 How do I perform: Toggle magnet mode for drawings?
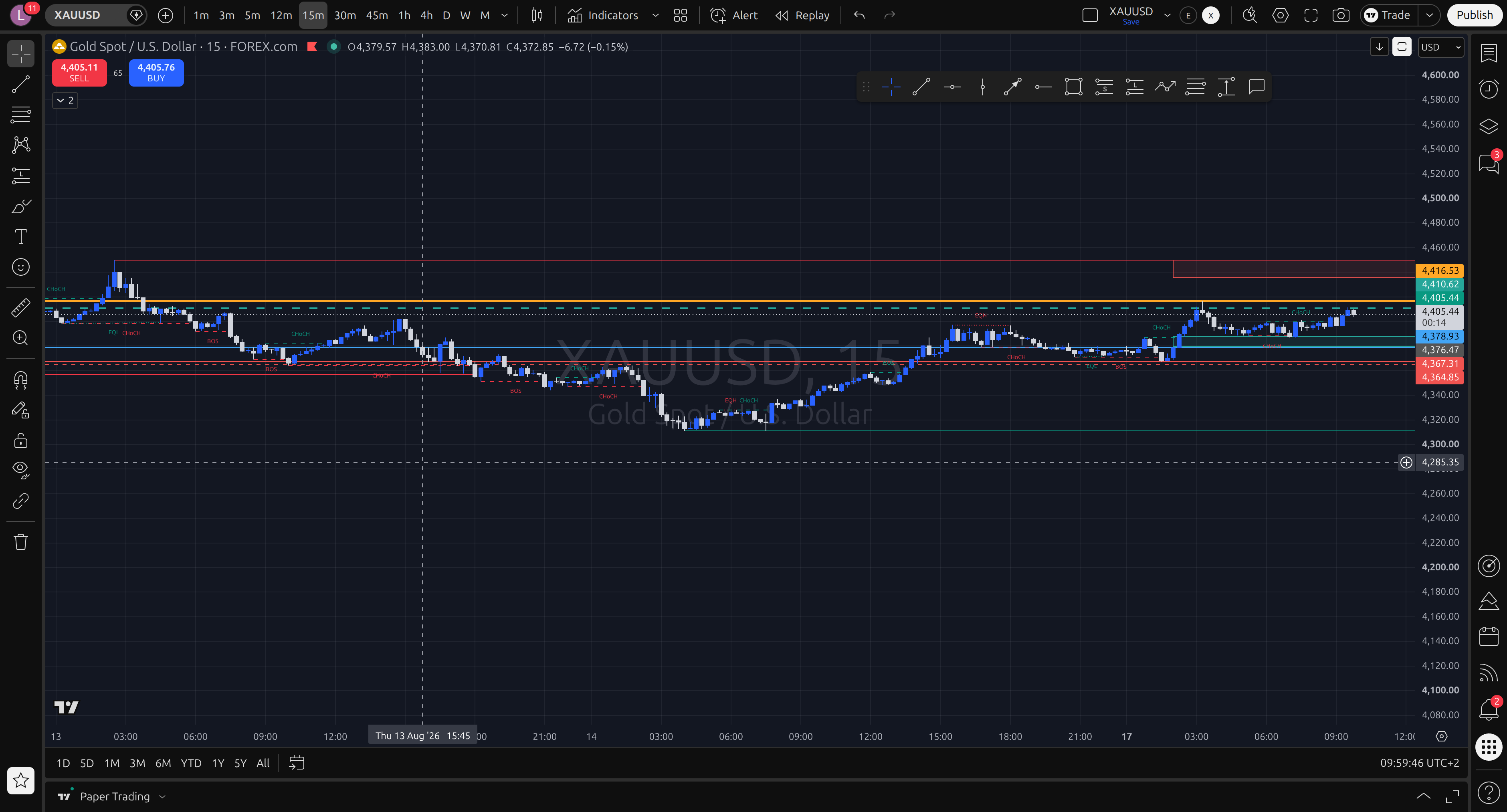click(21, 380)
